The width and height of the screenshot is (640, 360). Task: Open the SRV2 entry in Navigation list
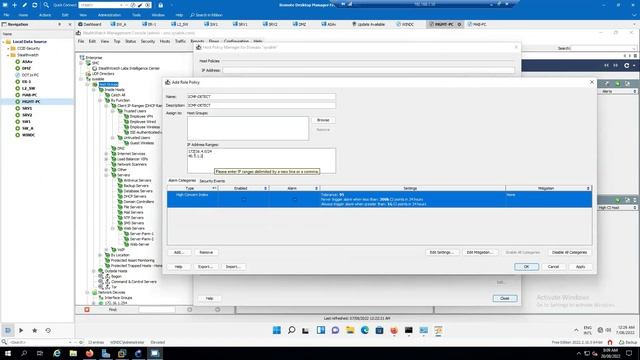[27, 115]
